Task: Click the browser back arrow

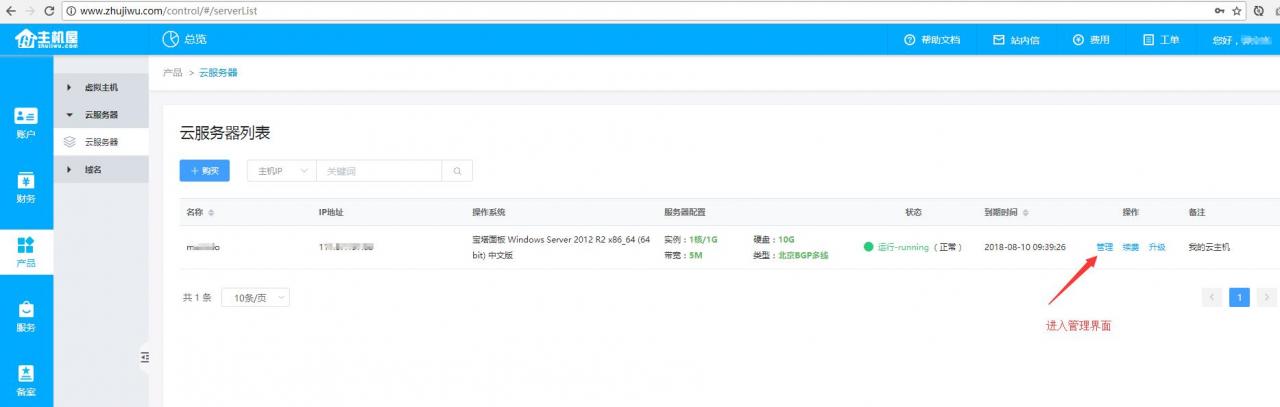Action: click(10, 10)
